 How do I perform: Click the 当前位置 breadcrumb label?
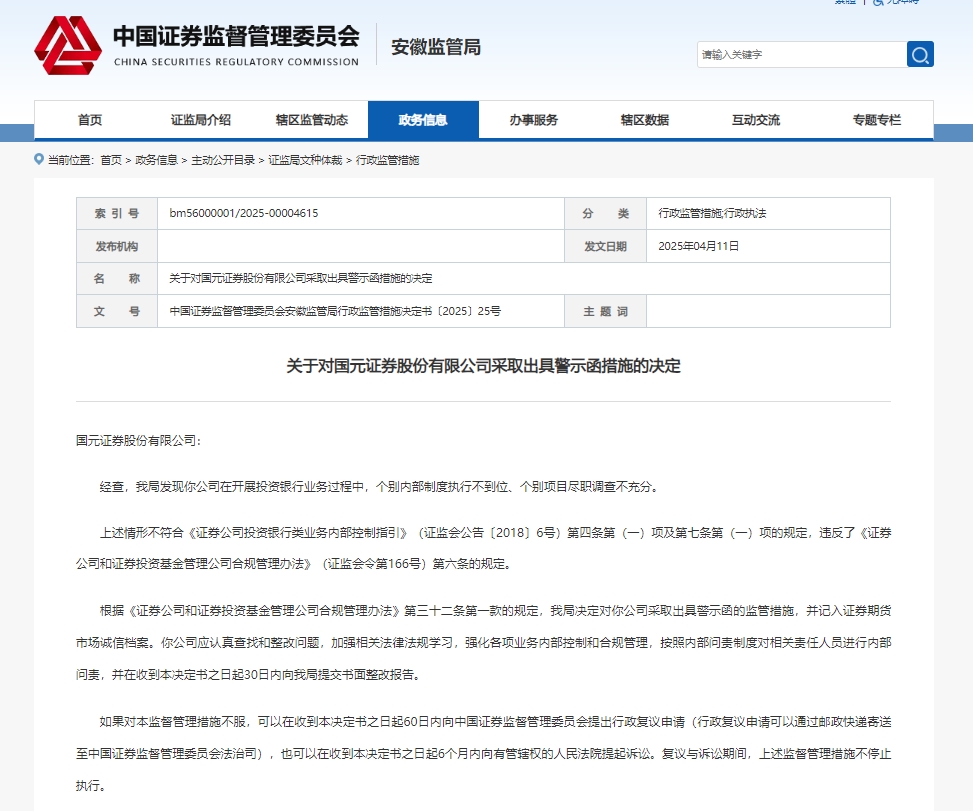pos(71,160)
